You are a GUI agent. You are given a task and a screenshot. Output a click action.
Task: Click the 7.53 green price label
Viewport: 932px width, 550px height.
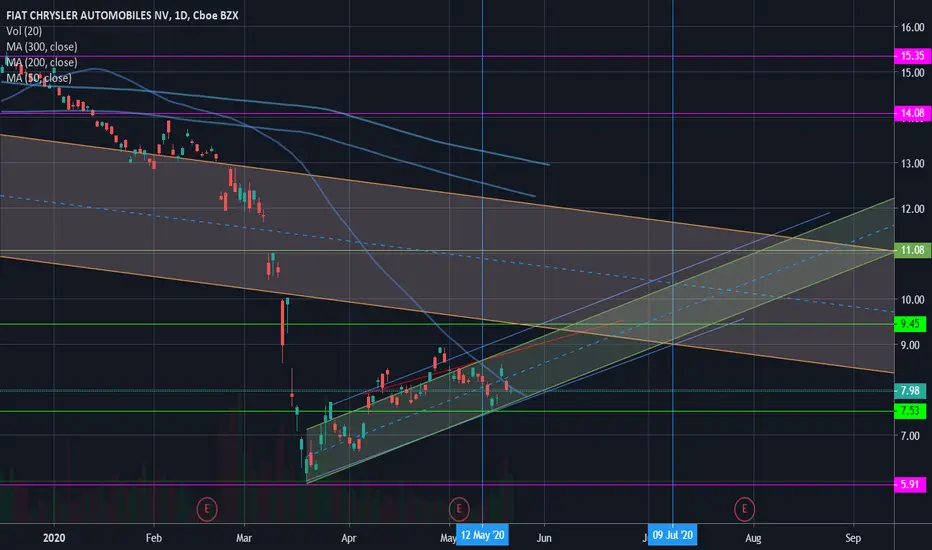pyautogui.click(x=910, y=411)
